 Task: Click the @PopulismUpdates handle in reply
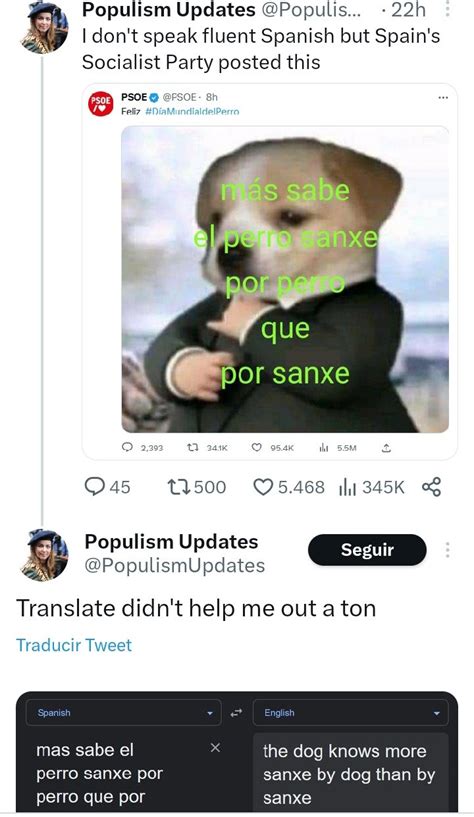point(174,566)
